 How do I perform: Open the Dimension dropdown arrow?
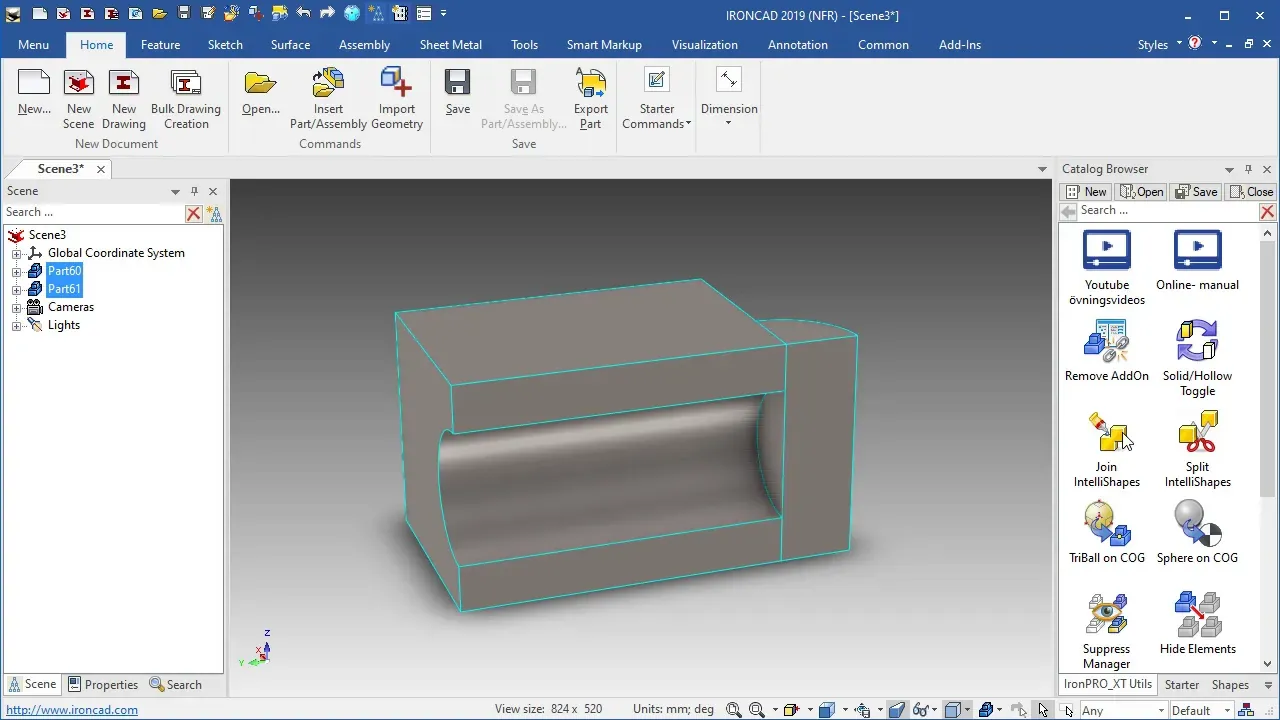[728, 123]
